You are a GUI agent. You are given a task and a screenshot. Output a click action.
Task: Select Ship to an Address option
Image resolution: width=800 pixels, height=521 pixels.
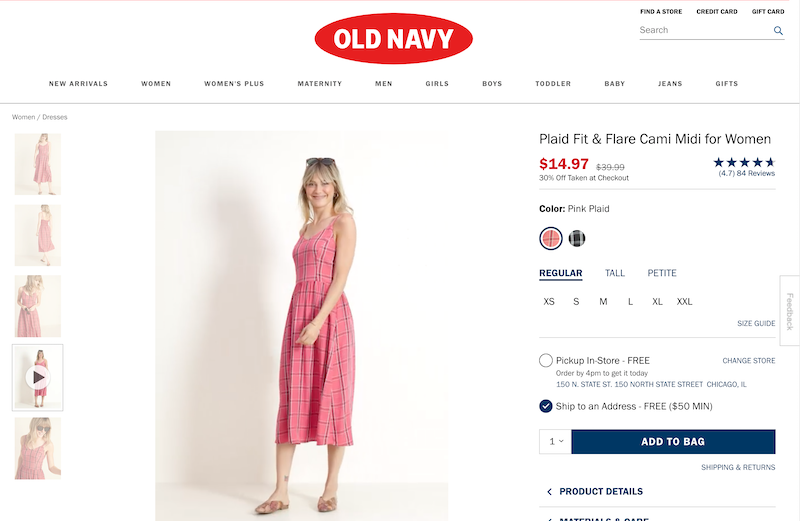tap(546, 406)
